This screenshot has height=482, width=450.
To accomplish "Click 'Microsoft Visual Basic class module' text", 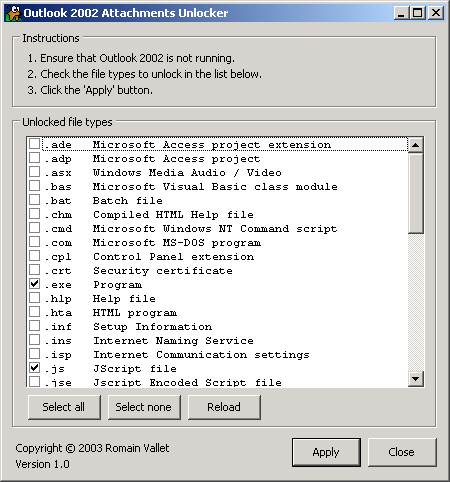I will tap(215, 187).
